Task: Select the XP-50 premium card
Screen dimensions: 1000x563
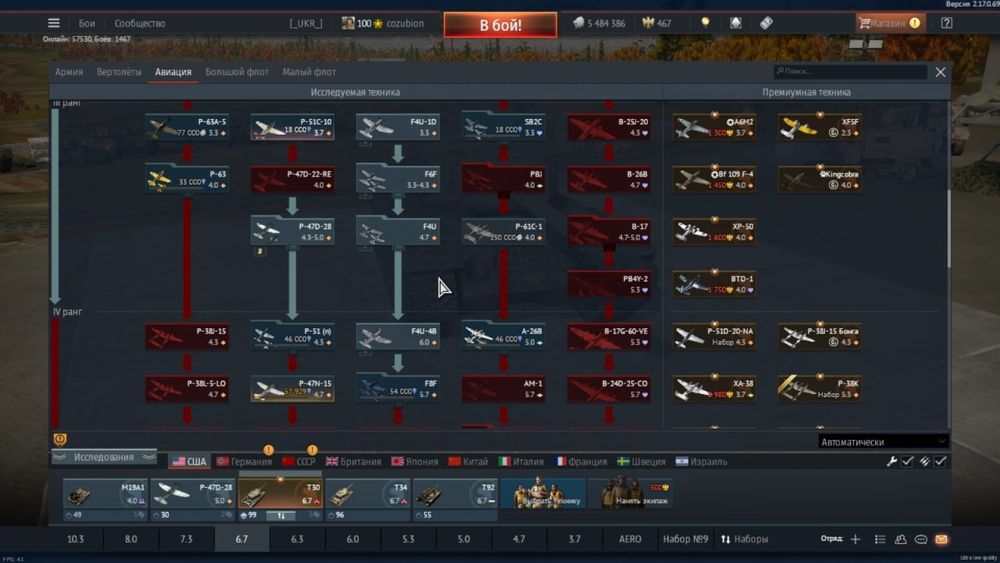Action: [x=714, y=231]
